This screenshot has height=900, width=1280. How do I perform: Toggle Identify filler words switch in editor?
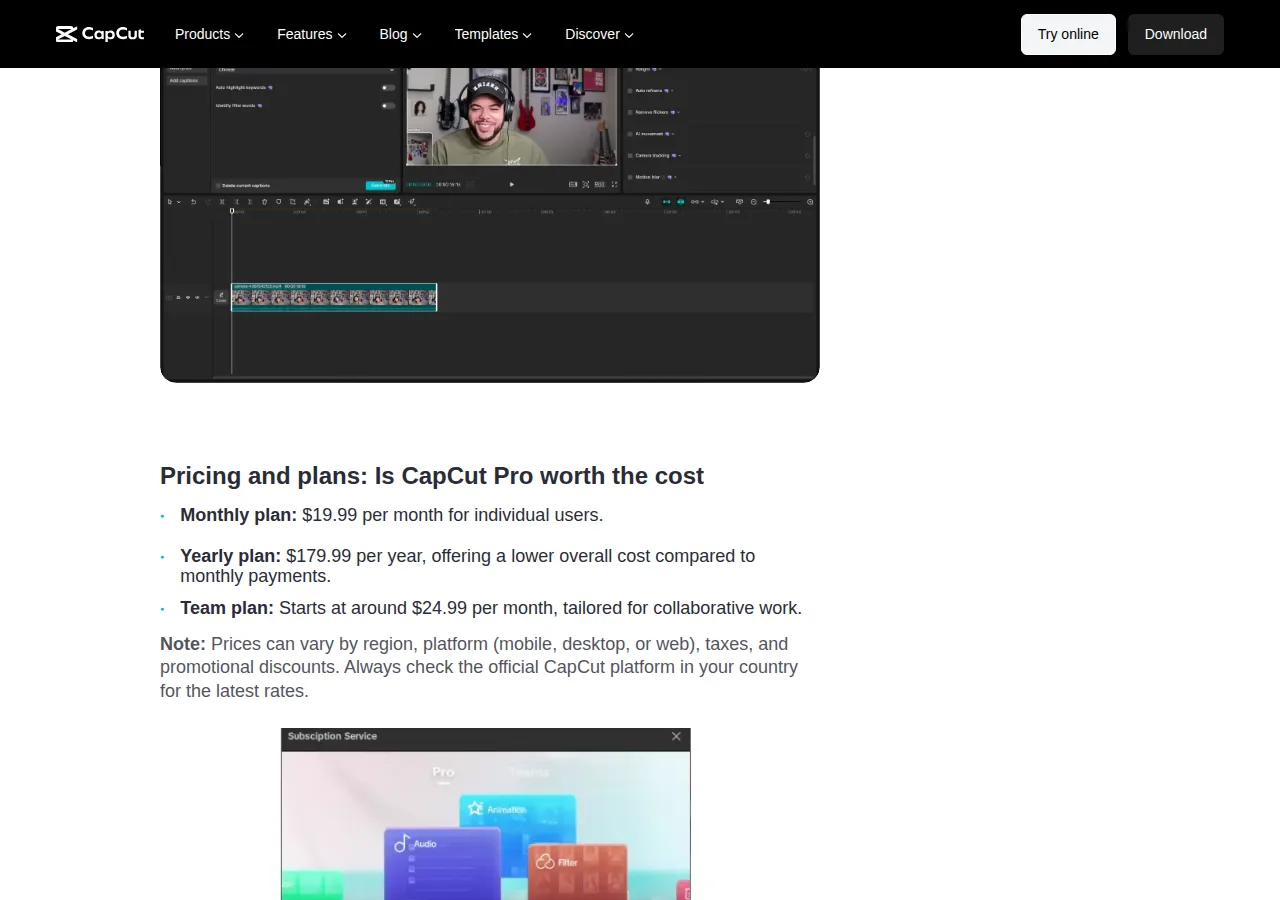pyautogui.click(x=388, y=106)
